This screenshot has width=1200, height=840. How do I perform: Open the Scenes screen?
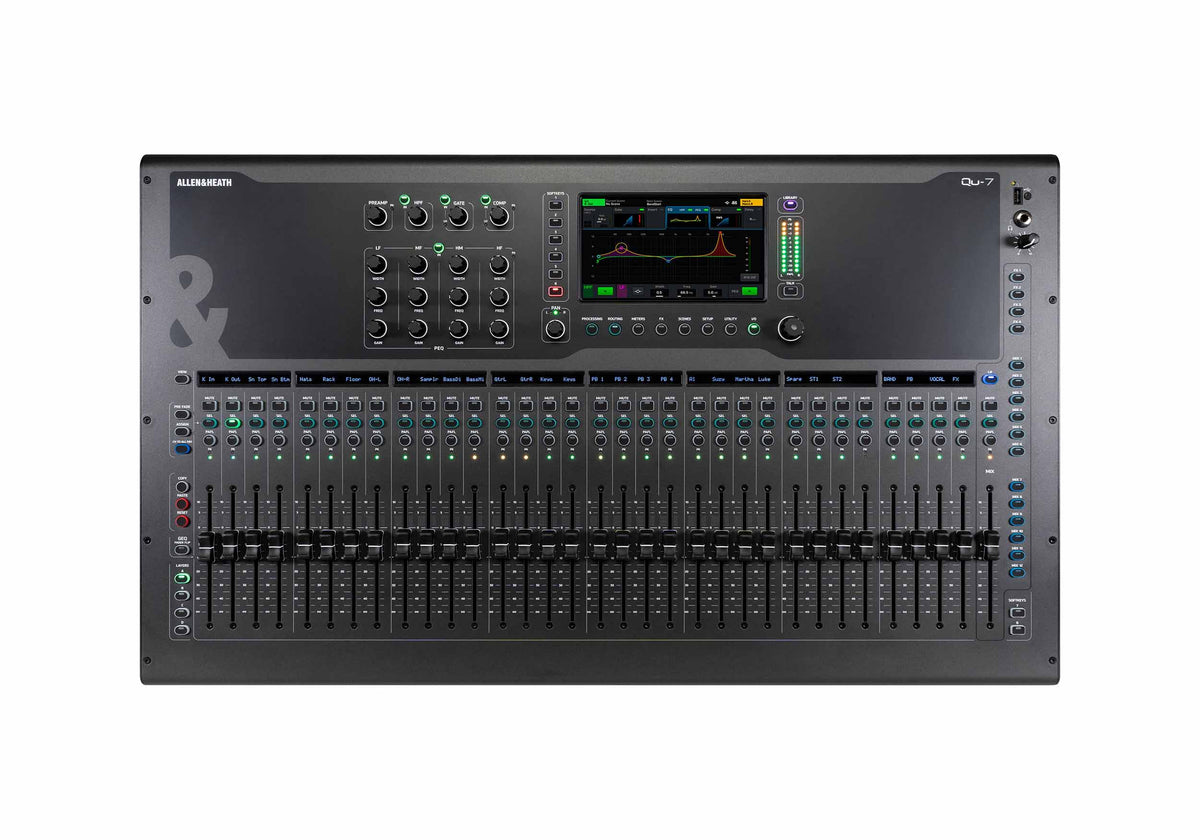coord(684,328)
